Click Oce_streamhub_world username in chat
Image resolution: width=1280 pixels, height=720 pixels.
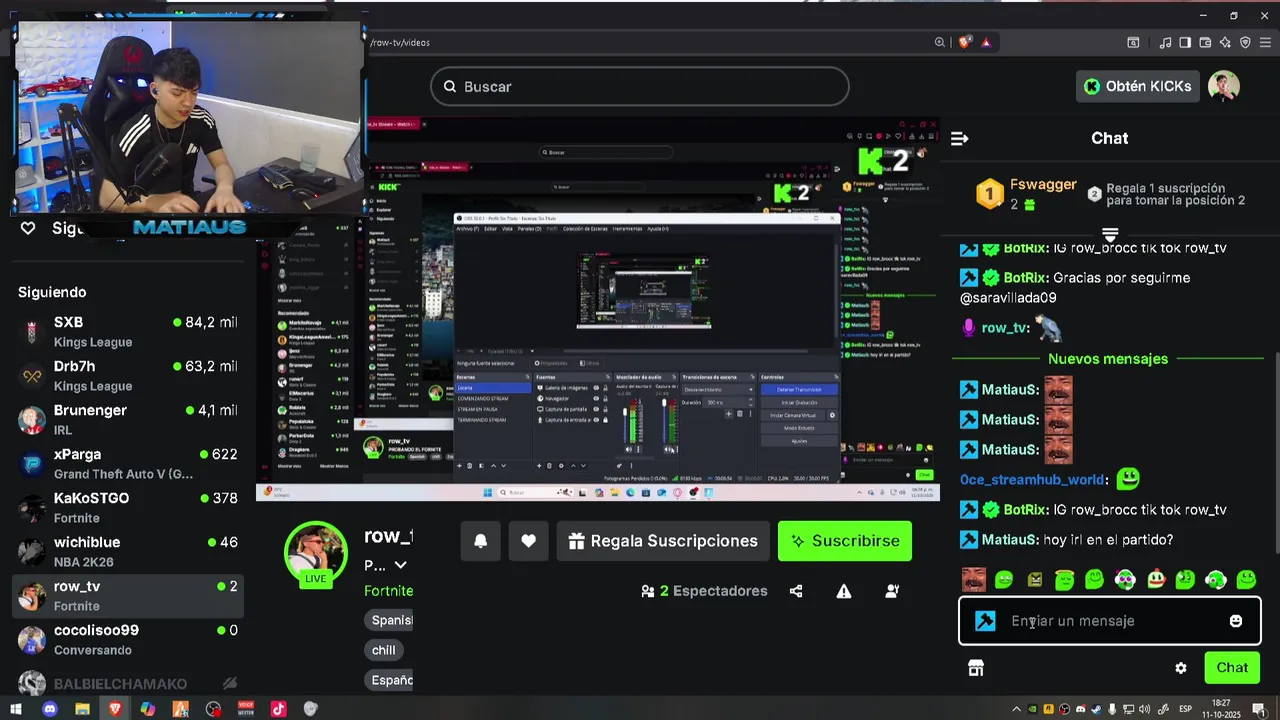tap(1033, 480)
